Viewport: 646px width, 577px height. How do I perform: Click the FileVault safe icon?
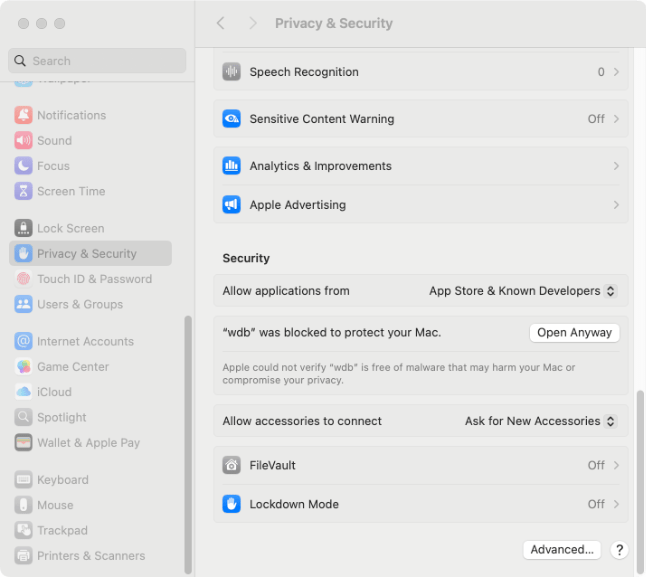[x=232, y=465]
